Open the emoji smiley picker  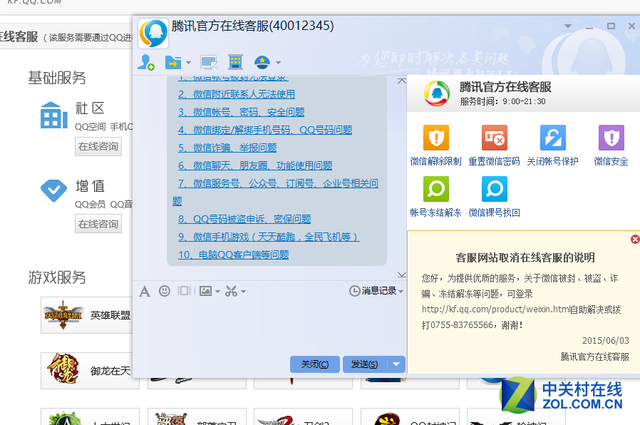(x=164, y=291)
